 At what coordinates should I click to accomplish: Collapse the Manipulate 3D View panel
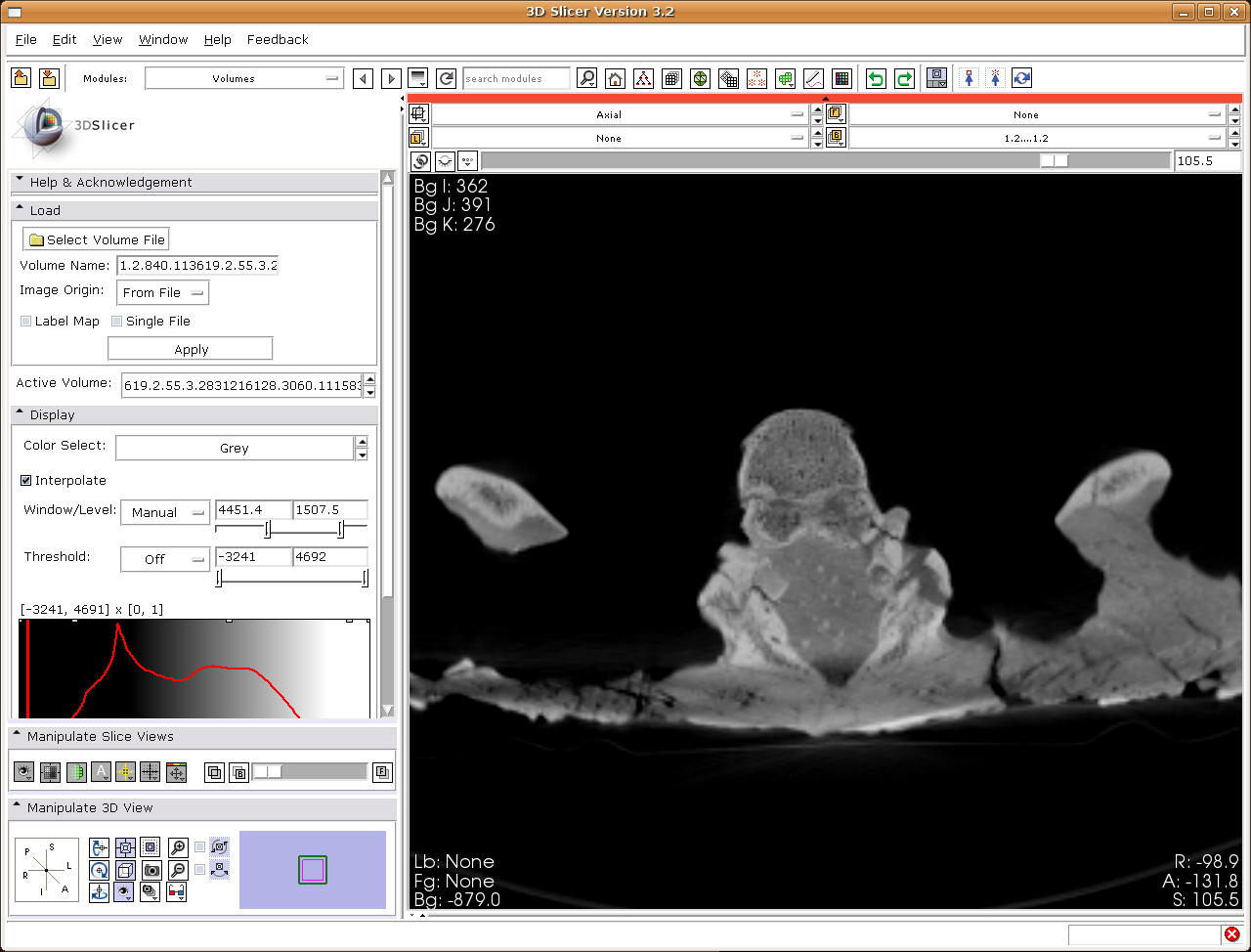click(202, 807)
